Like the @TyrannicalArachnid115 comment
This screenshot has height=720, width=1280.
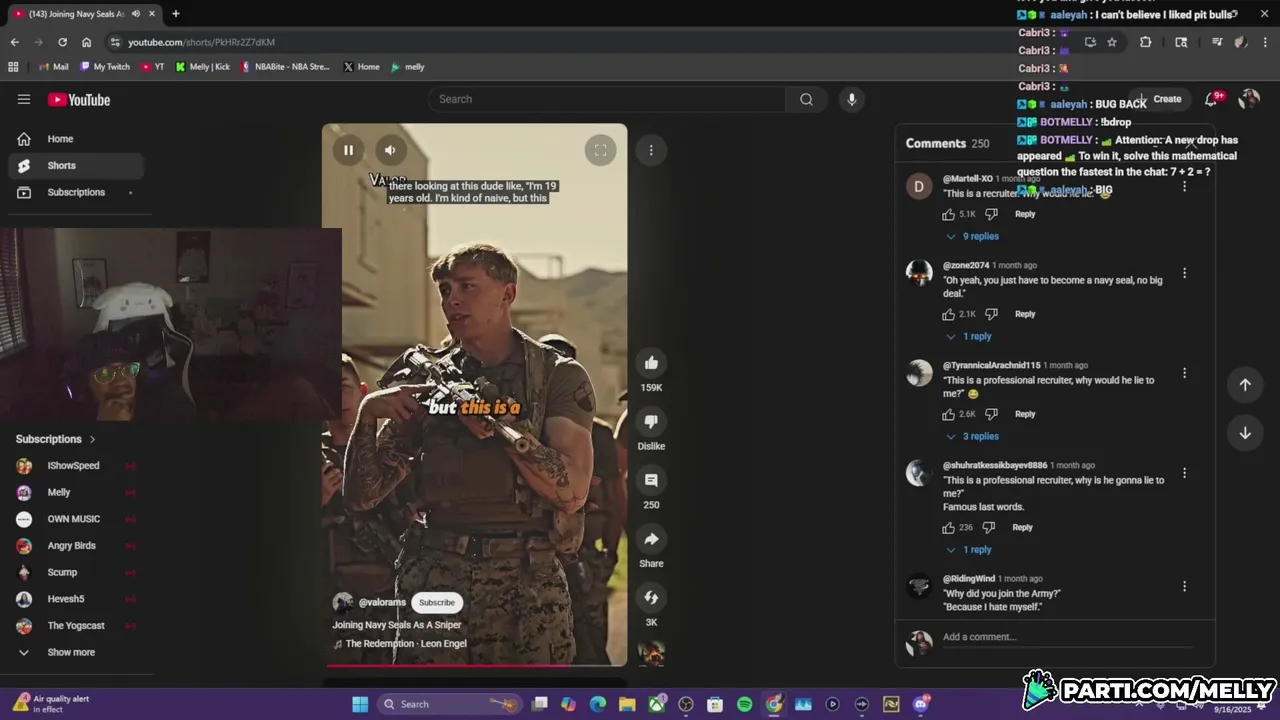[948, 414]
